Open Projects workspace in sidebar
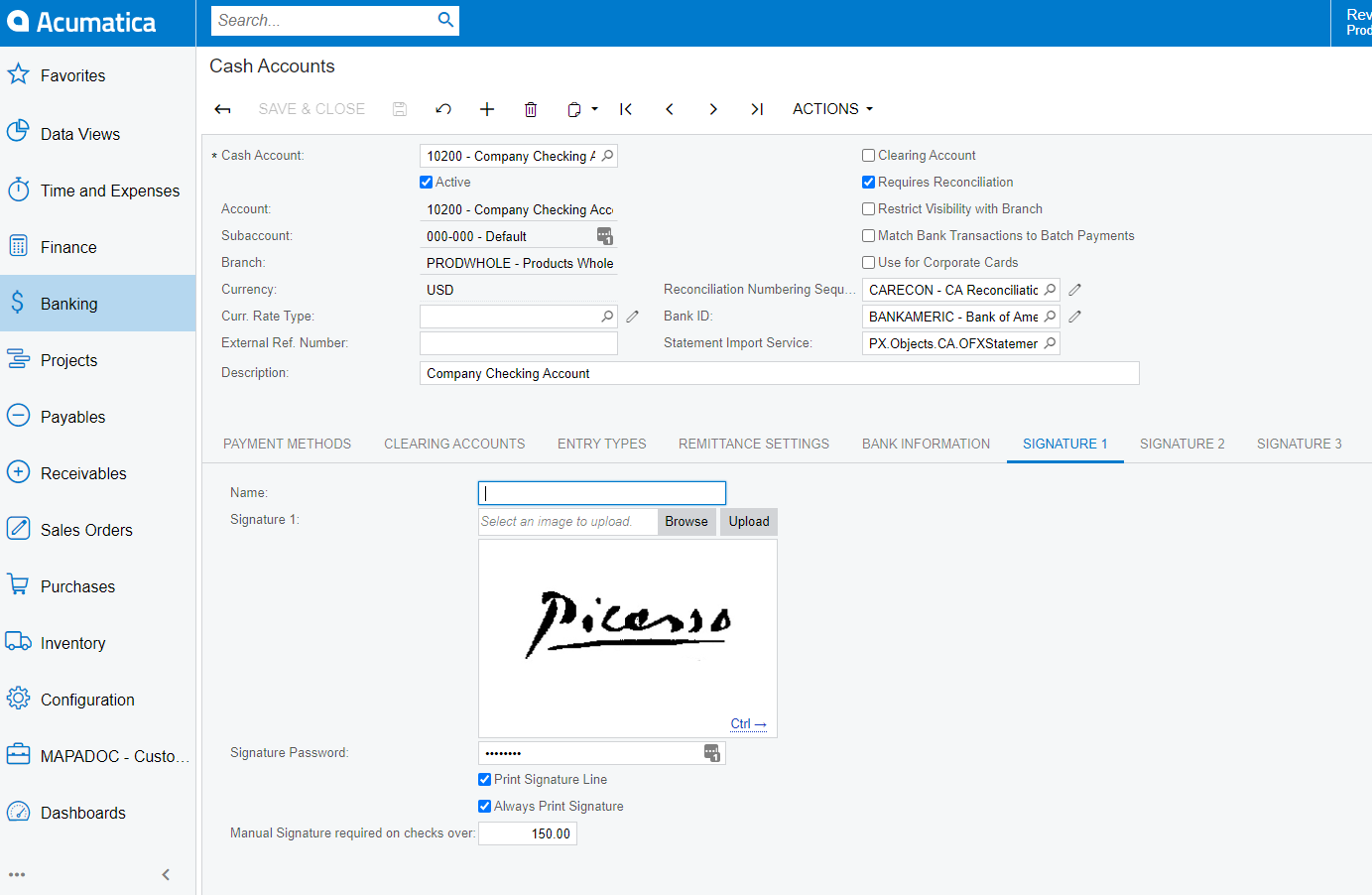 click(97, 360)
